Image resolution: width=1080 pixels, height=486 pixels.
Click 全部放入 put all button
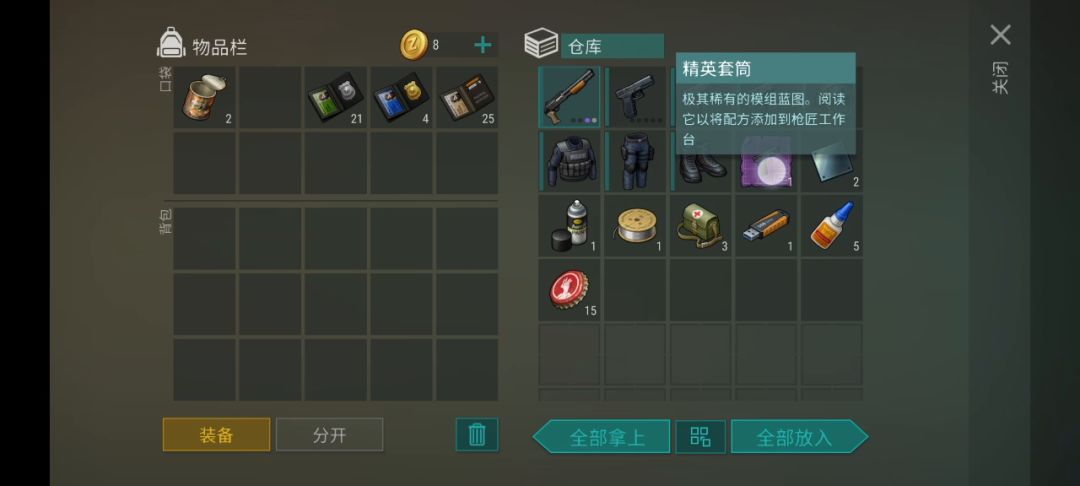(x=799, y=436)
